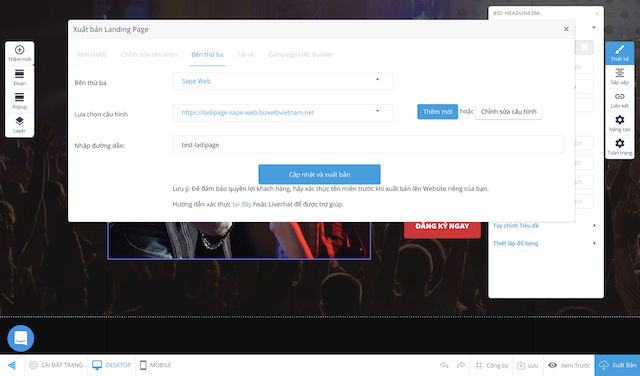Screen dimensions: 640x376
Task: Open Toàn trang page-wide settings gear
Action: click(x=620, y=147)
